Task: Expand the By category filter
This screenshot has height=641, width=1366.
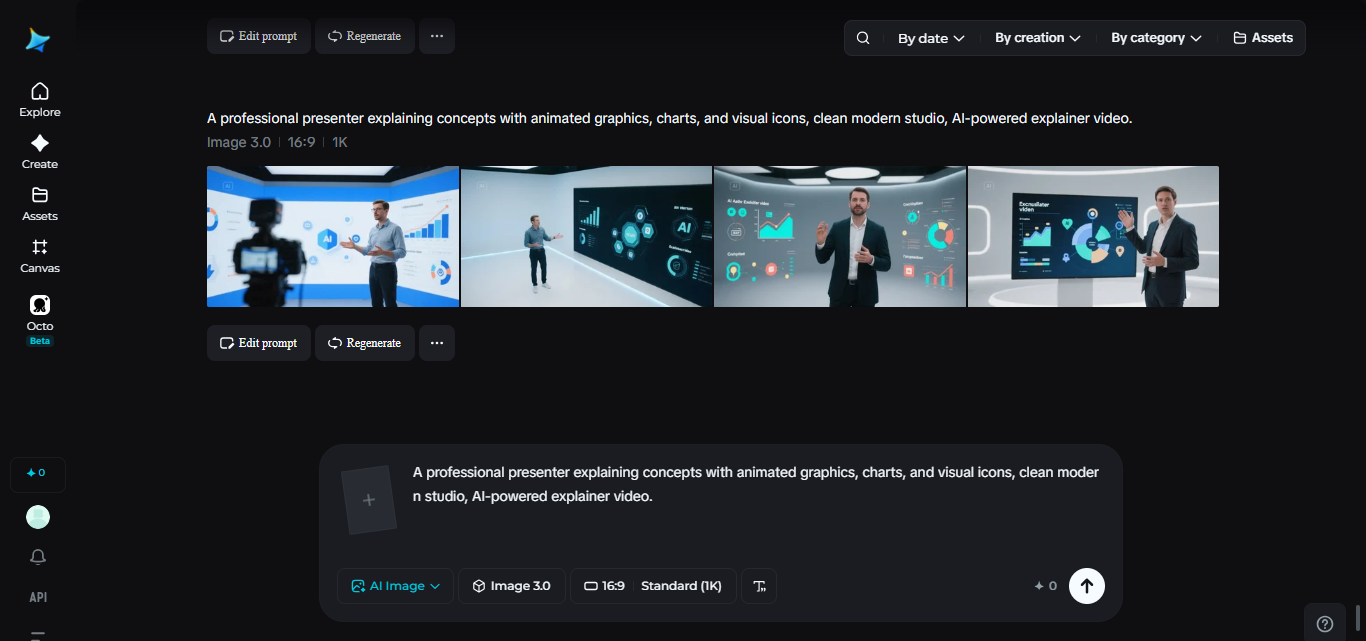Action: (x=1156, y=38)
